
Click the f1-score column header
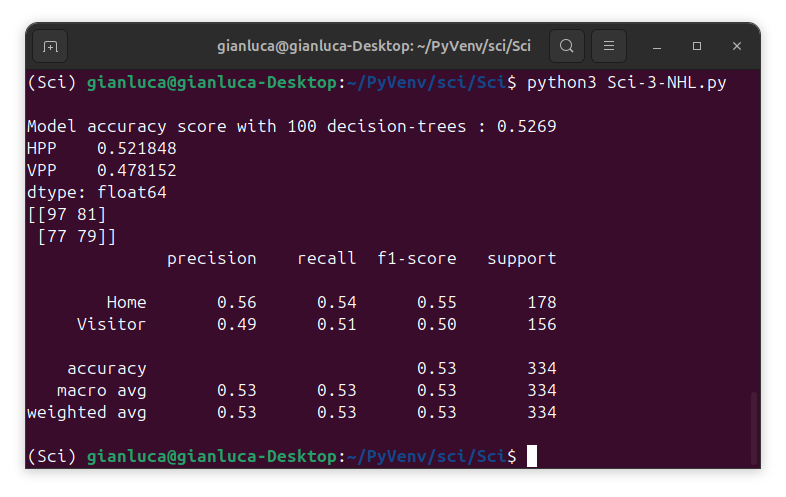pyautogui.click(x=416, y=258)
